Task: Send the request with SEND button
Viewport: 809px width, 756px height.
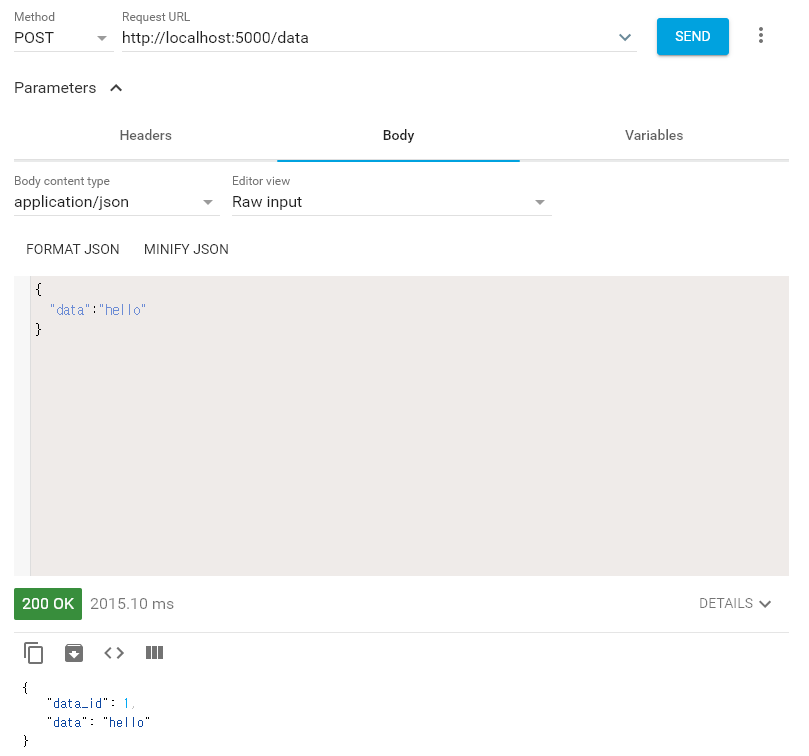Action: point(692,36)
